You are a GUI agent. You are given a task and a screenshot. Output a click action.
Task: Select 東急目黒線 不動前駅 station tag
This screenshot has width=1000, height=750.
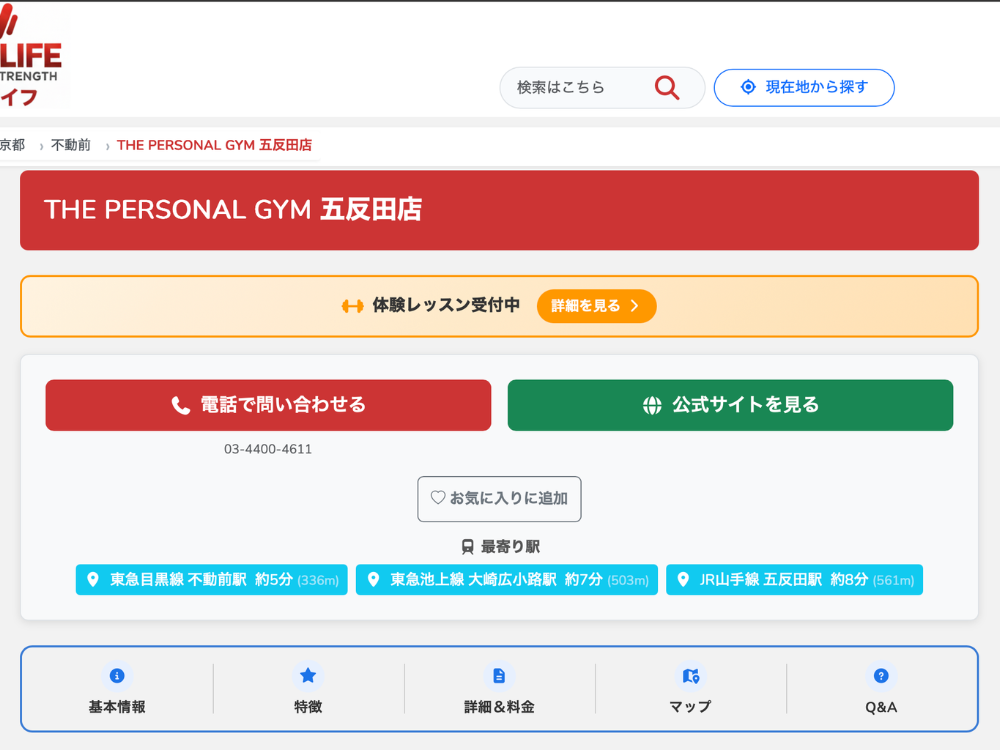point(212,580)
